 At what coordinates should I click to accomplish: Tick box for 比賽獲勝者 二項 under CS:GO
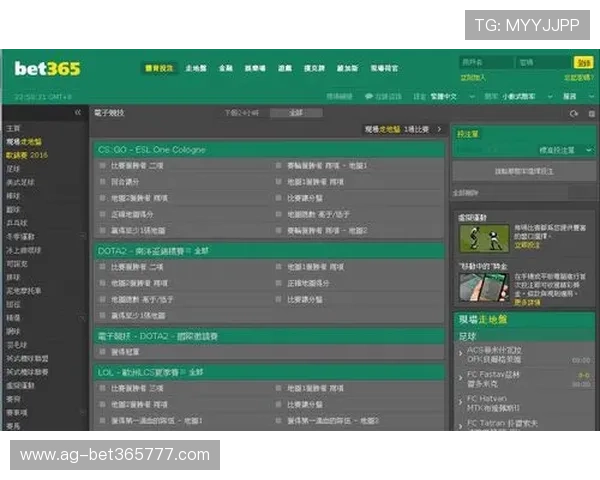pos(102,165)
